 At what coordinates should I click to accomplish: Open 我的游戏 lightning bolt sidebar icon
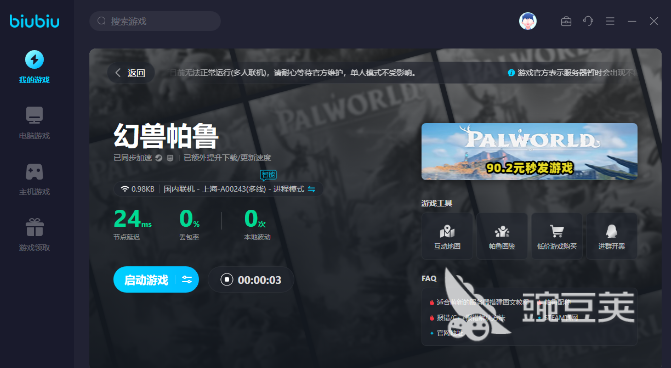[x=34, y=59]
